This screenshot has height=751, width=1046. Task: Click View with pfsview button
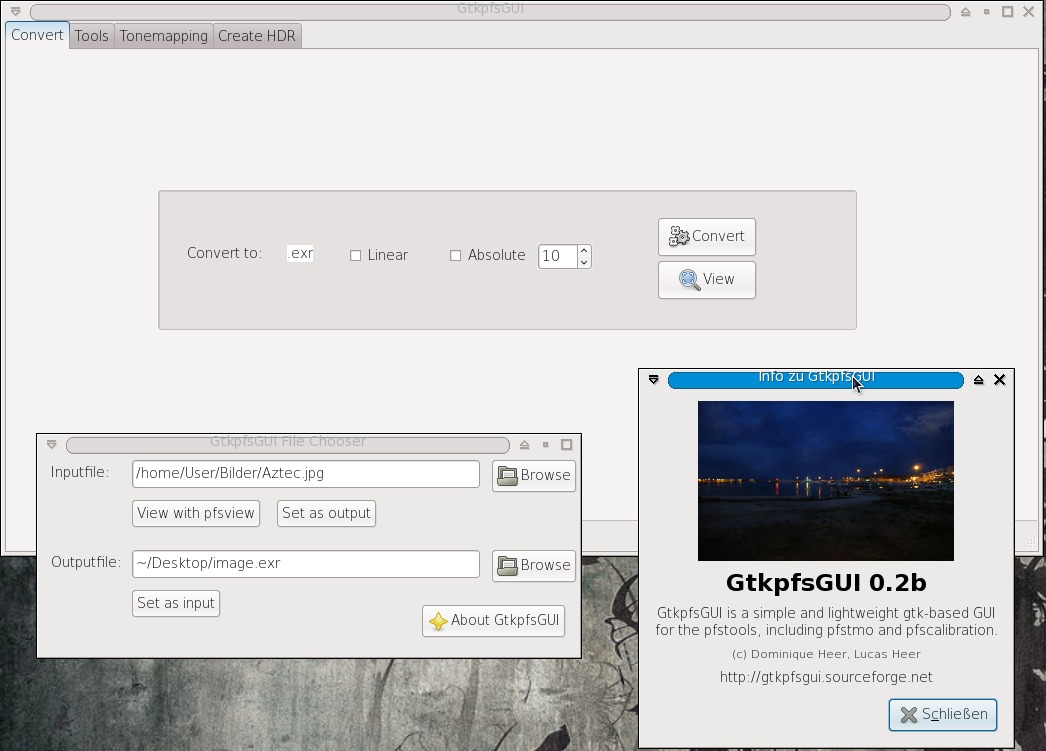coord(195,514)
